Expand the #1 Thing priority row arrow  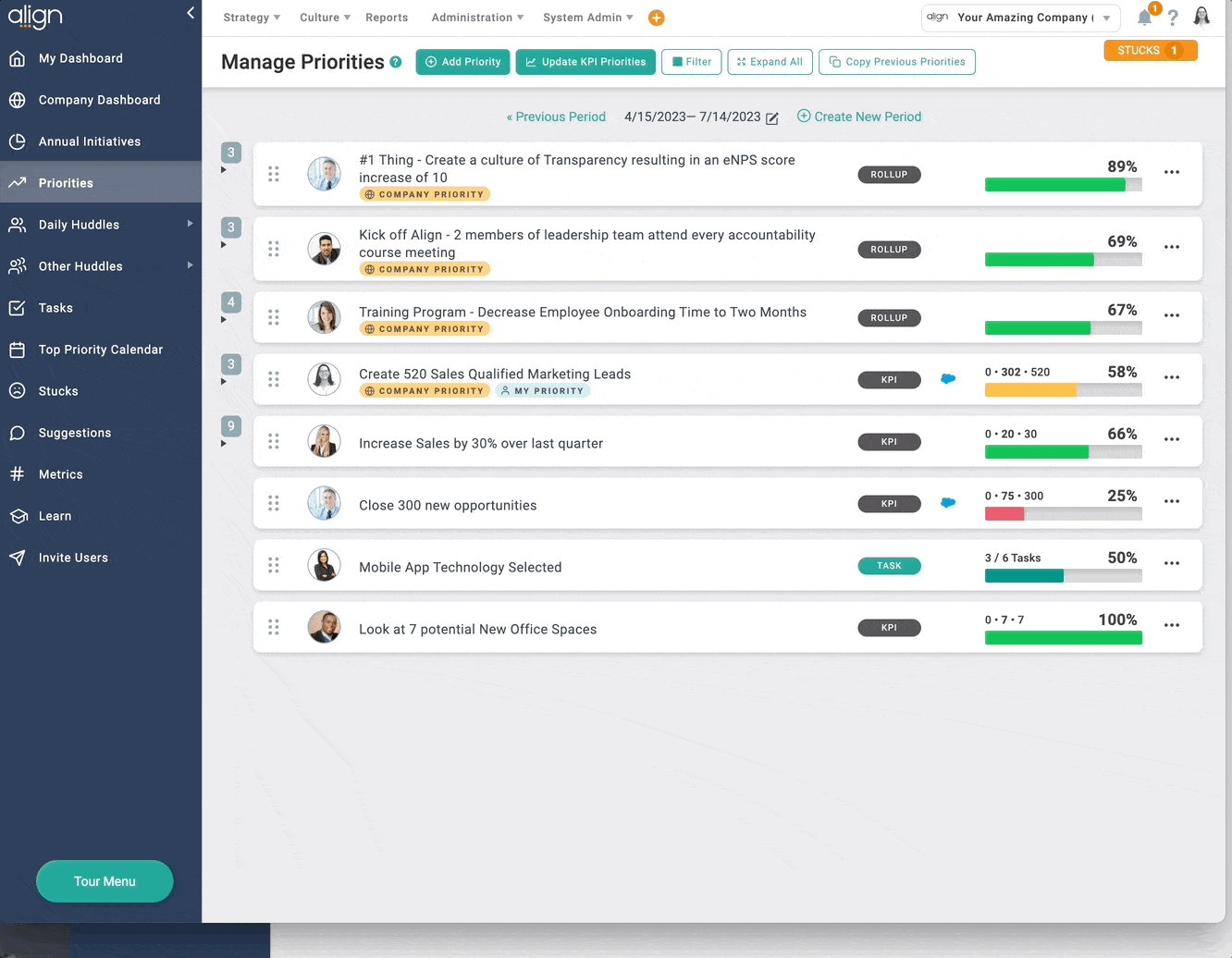click(x=224, y=170)
